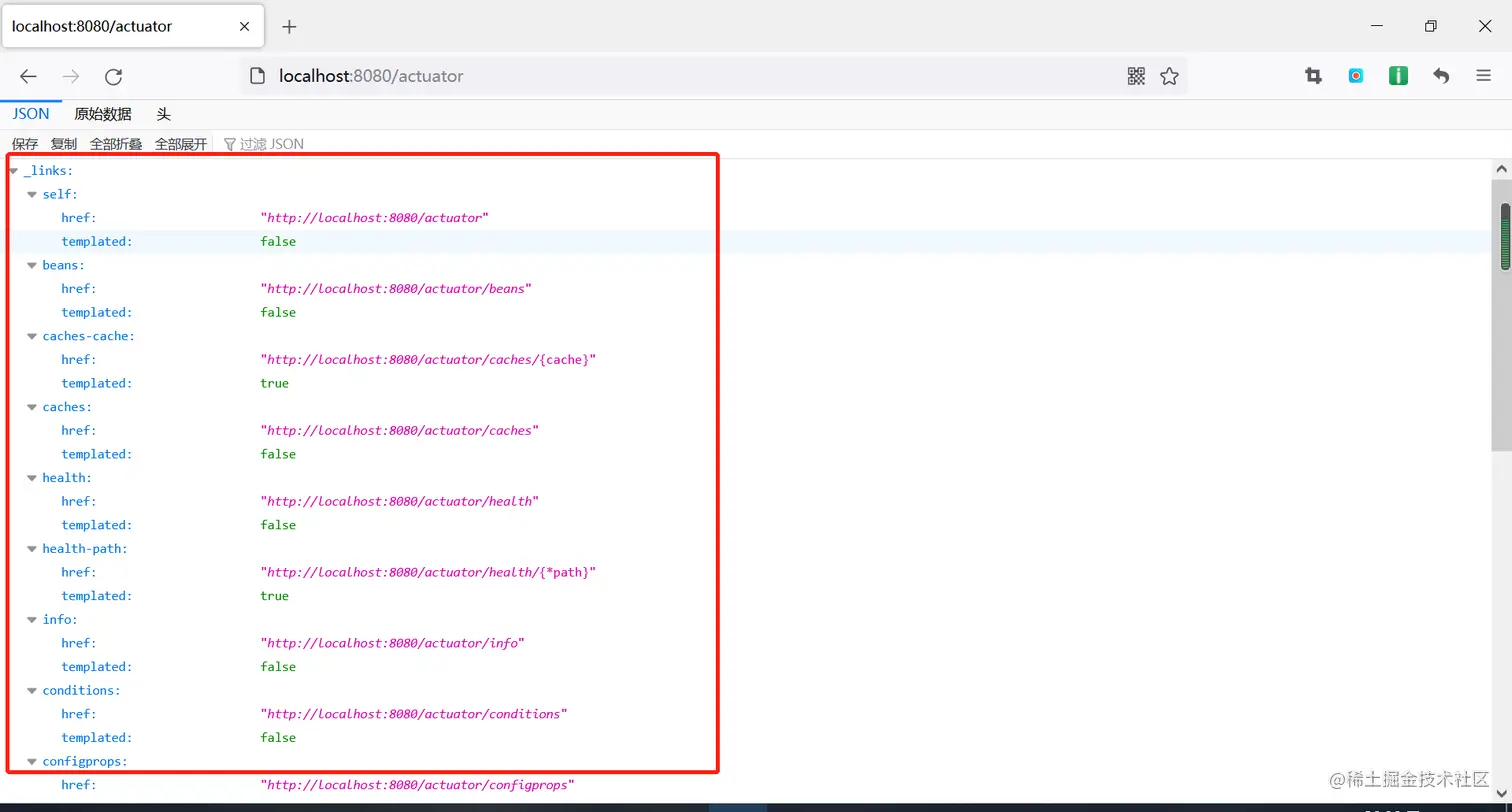Click the self templated false value
Screen dimensions: 1512x812
click(278, 242)
